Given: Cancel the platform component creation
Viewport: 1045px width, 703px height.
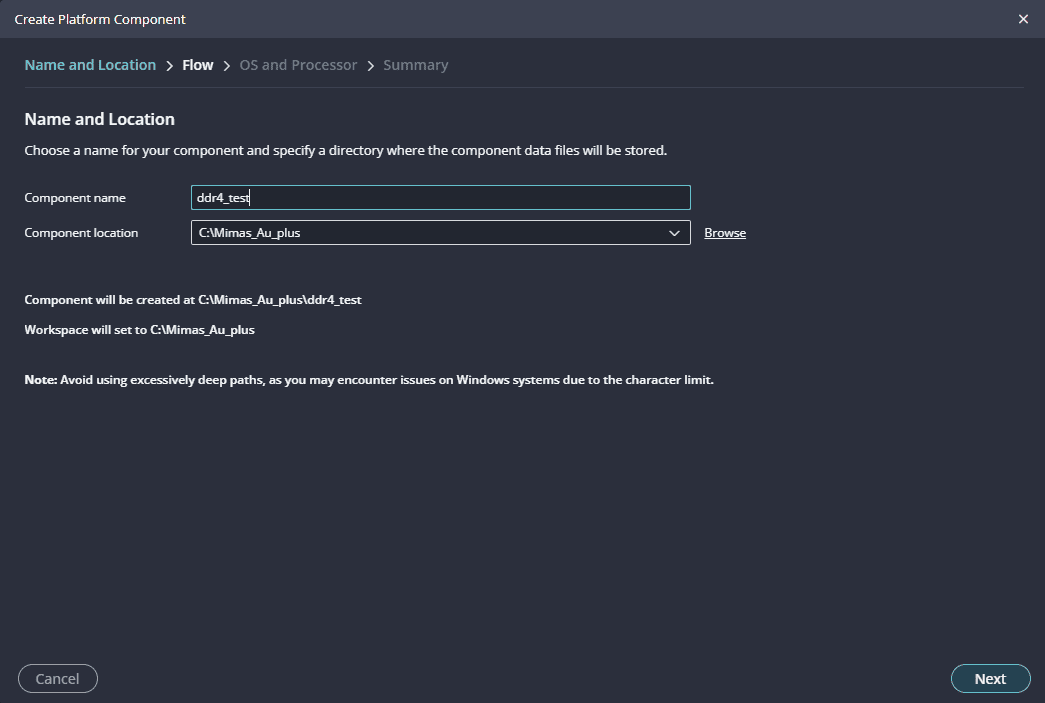Looking at the screenshot, I should (x=57, y=679).
